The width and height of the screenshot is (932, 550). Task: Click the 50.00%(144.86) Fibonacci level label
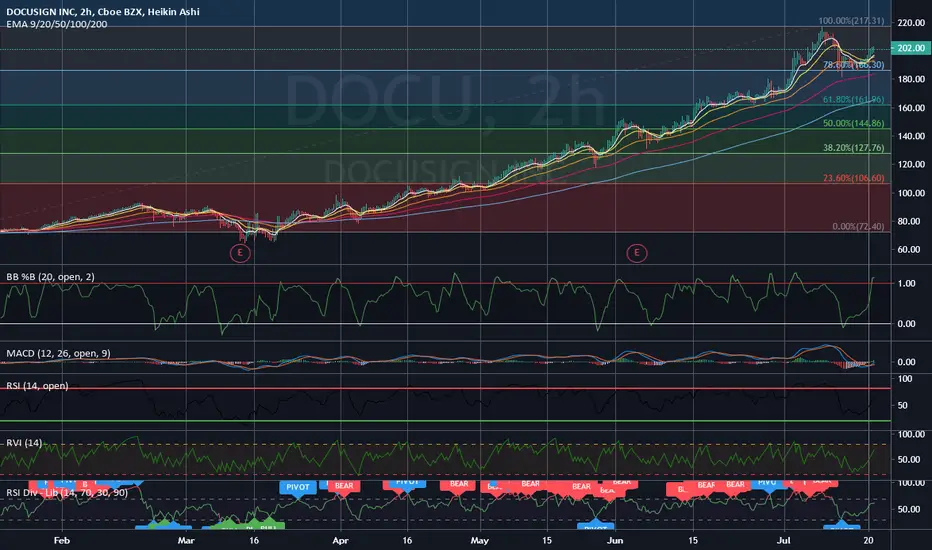[854, 124]
